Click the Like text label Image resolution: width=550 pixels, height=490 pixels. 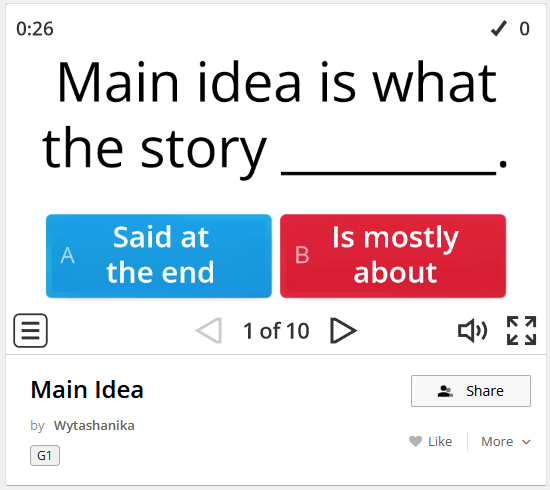pyautogui.click(x=440, y=441)
